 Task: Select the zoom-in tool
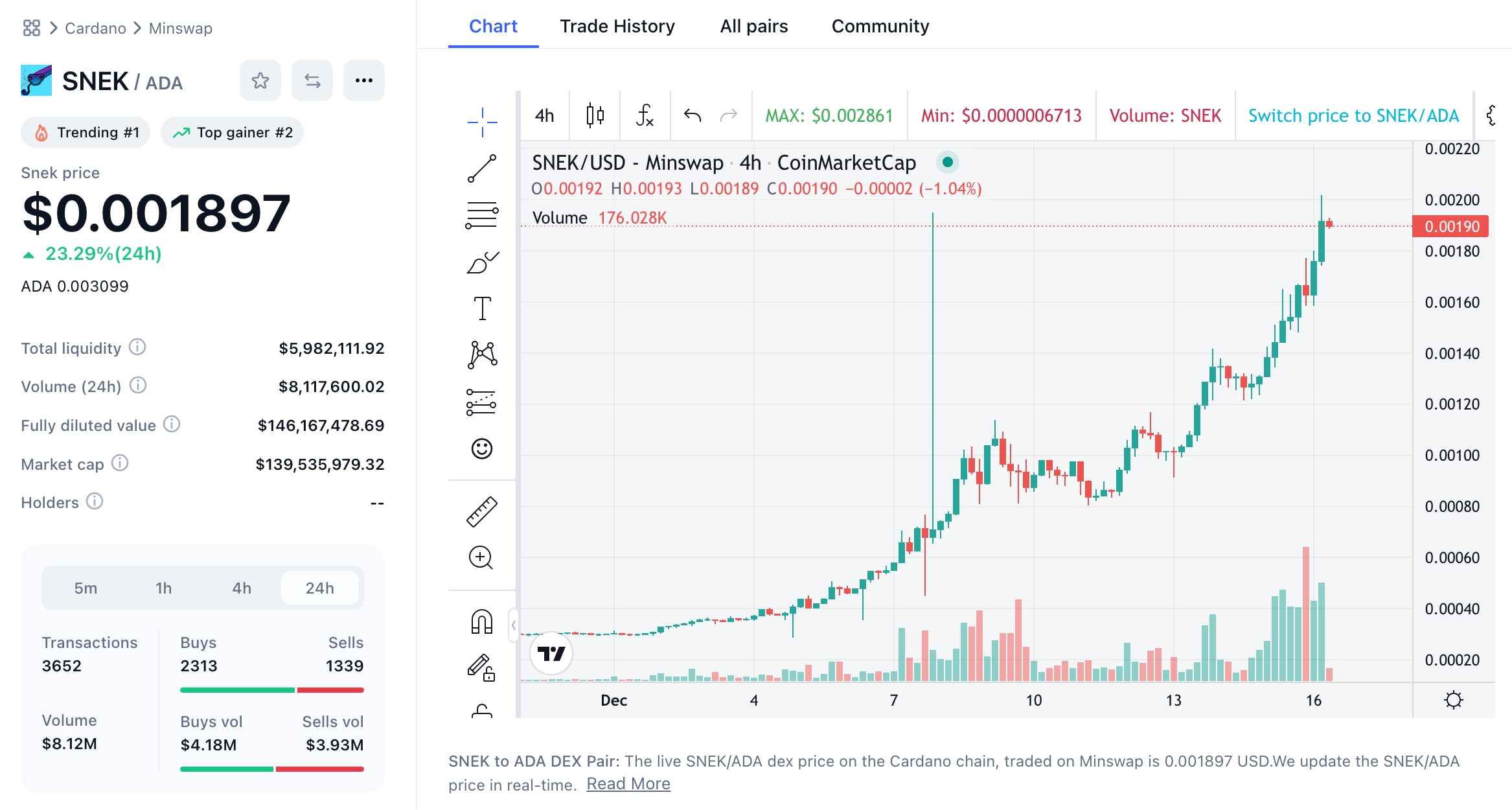[x=481, y=558]
